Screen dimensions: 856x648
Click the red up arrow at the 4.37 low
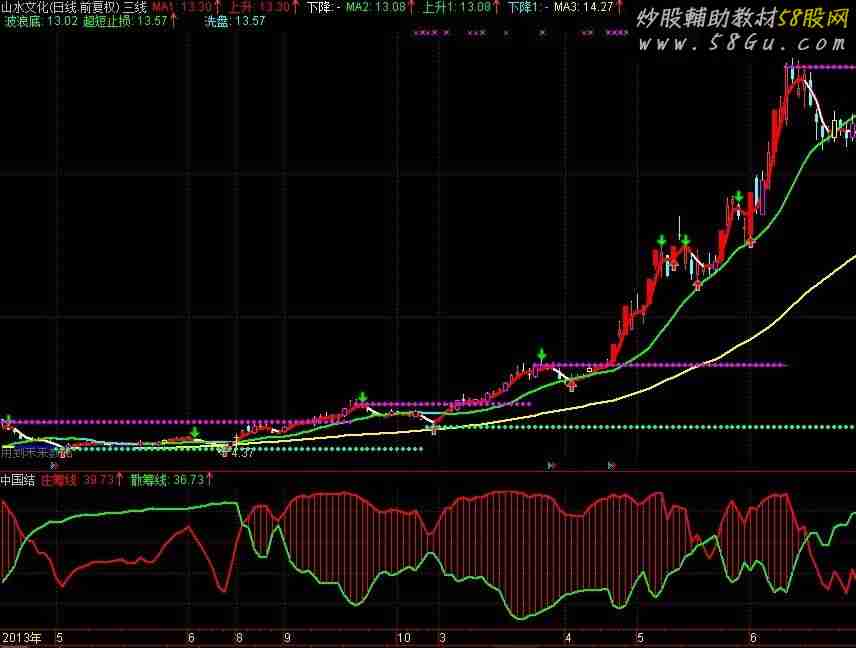(224, 449)
